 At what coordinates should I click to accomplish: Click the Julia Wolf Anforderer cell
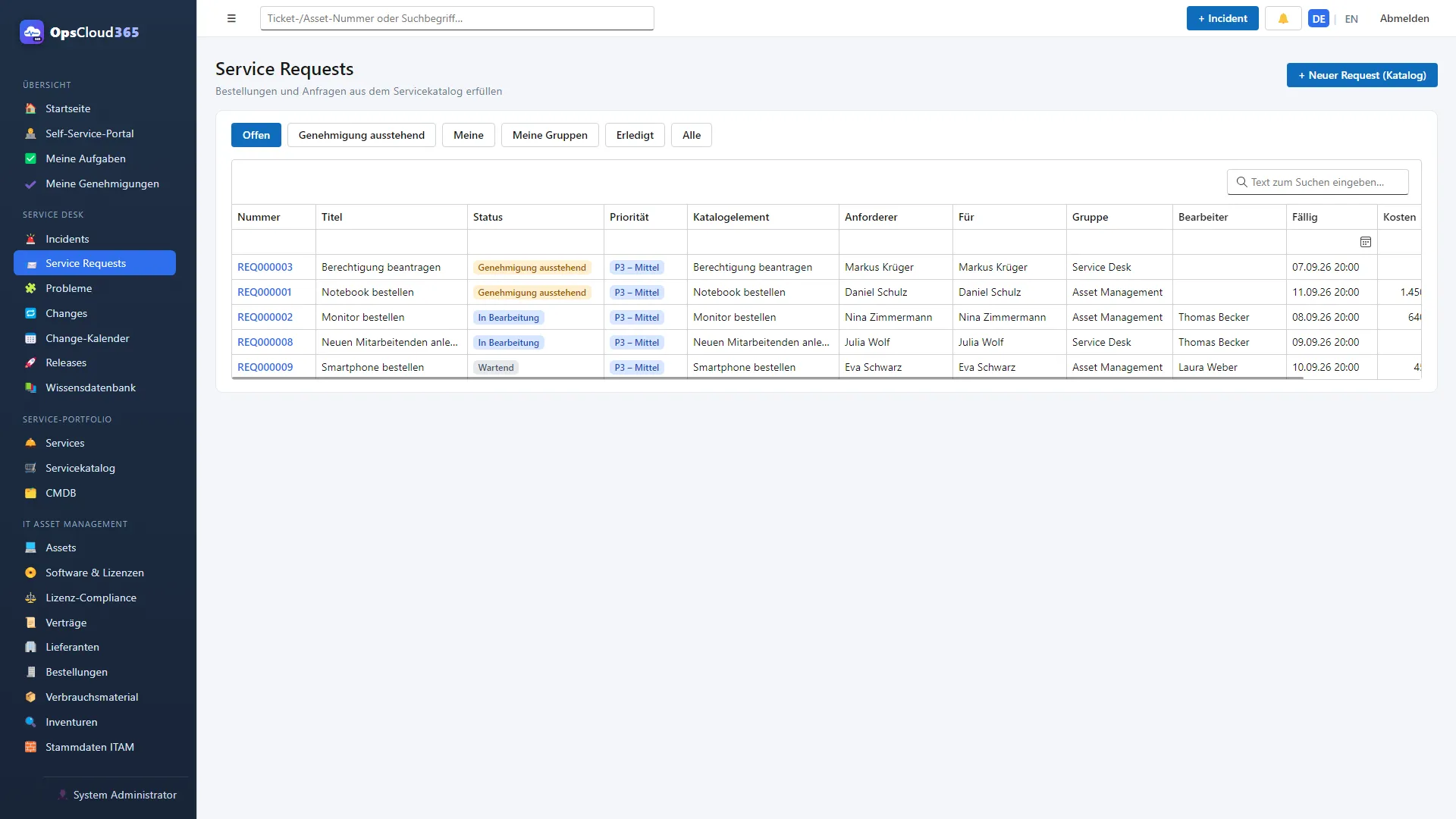pos(896,342)
